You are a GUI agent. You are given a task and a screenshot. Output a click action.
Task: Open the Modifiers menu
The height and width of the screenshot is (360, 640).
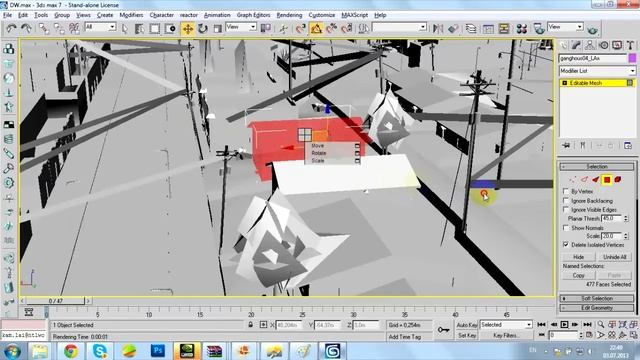click(131, 15)
